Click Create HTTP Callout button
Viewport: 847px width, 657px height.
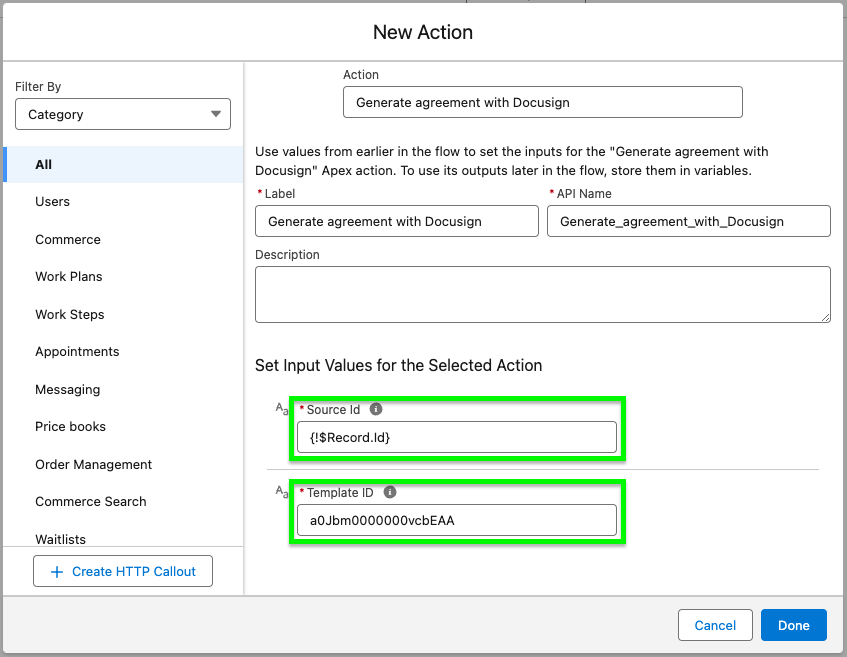(x=123, y=572)
